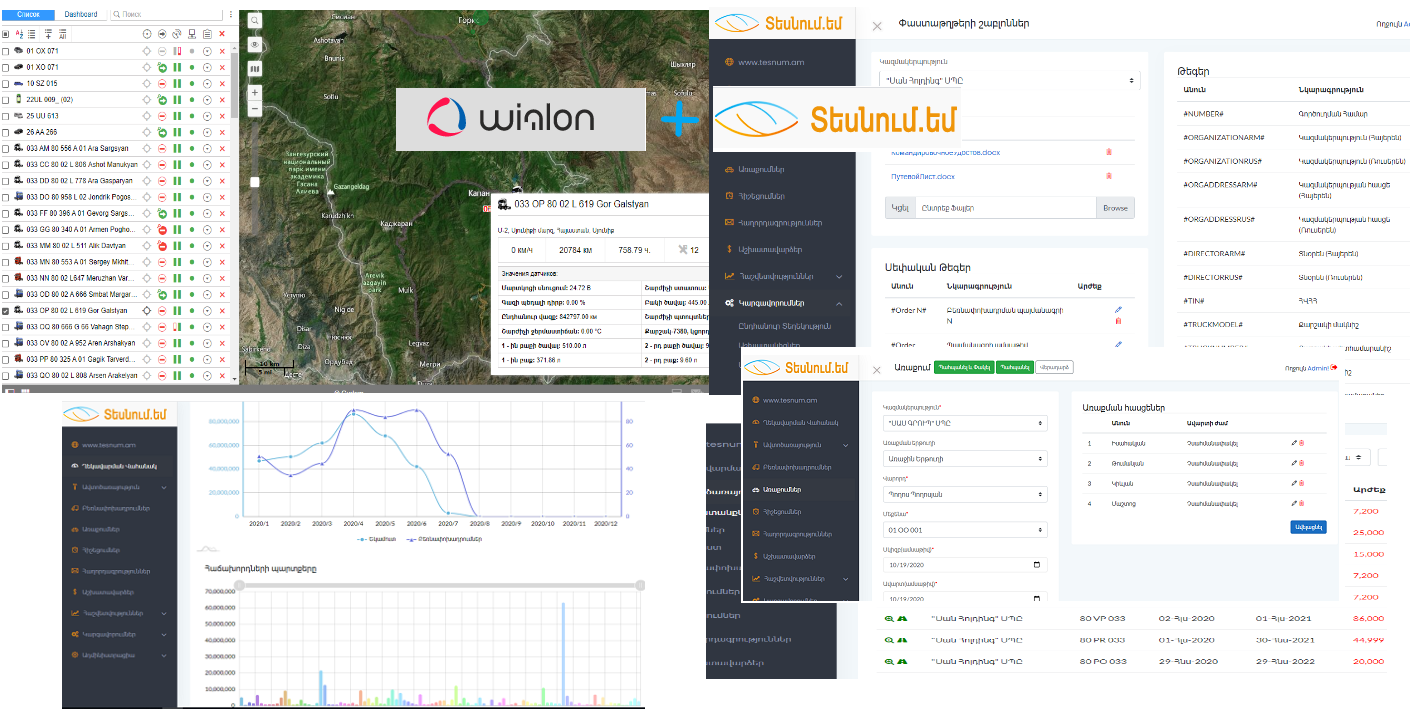Open ПутевойЛист.docx file link
This screenshot has width=1410, height=710.
point(923,176)
